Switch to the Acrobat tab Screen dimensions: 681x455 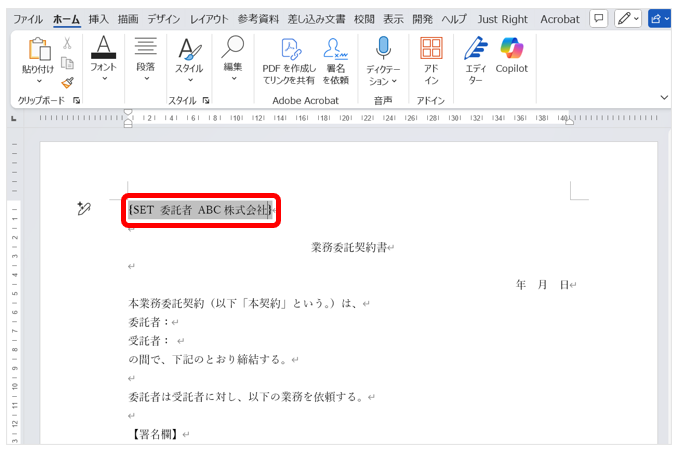pyautogui.click(x=560, y=19)
